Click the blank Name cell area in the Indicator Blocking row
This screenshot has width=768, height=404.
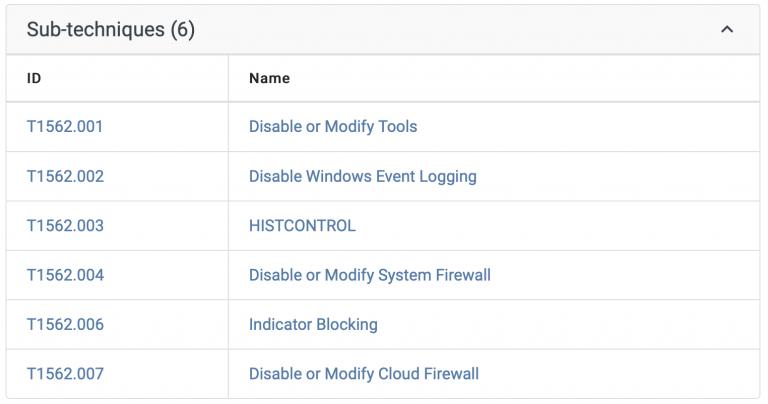(x=568, y=325)
